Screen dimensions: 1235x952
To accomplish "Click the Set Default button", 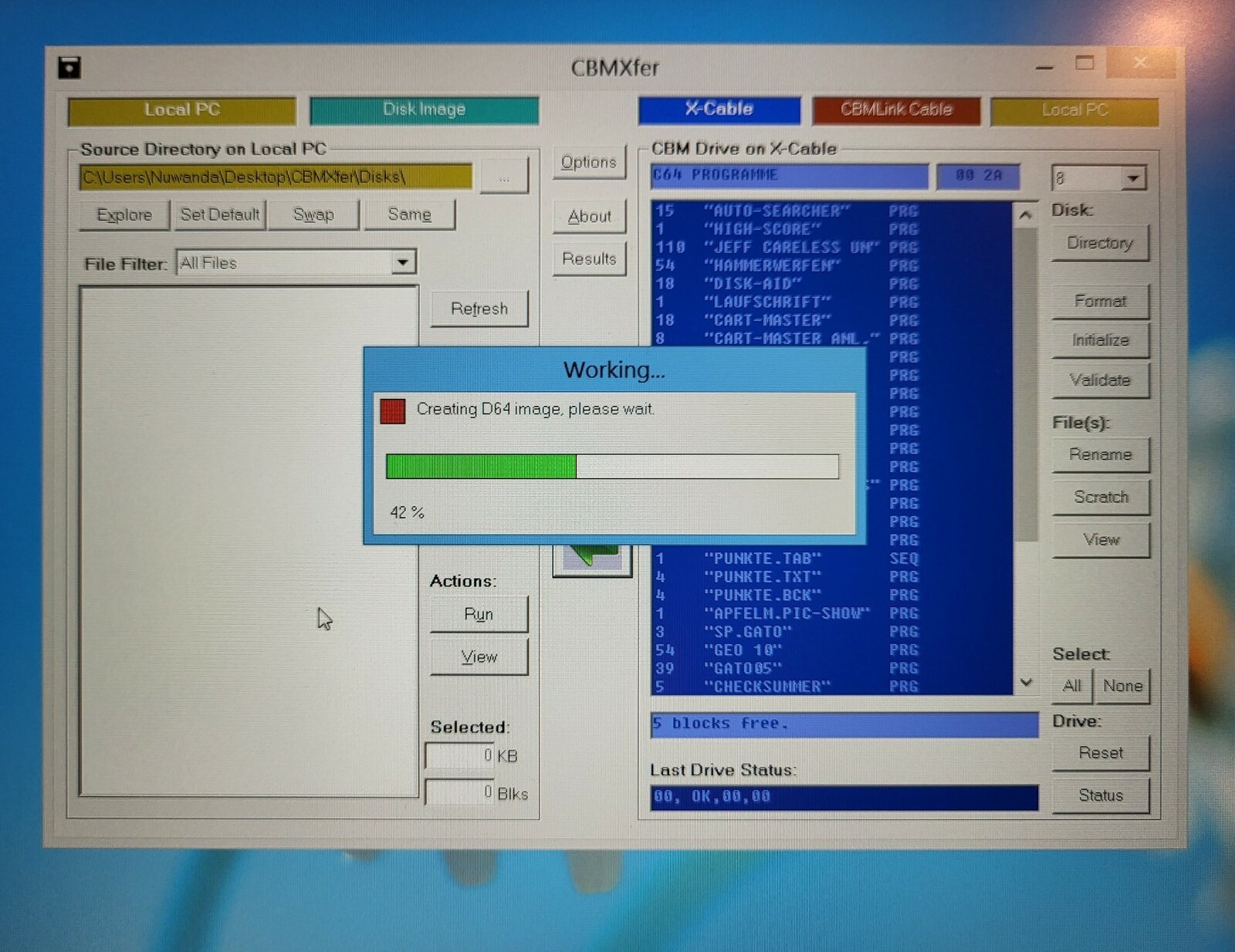I will 220,214.
